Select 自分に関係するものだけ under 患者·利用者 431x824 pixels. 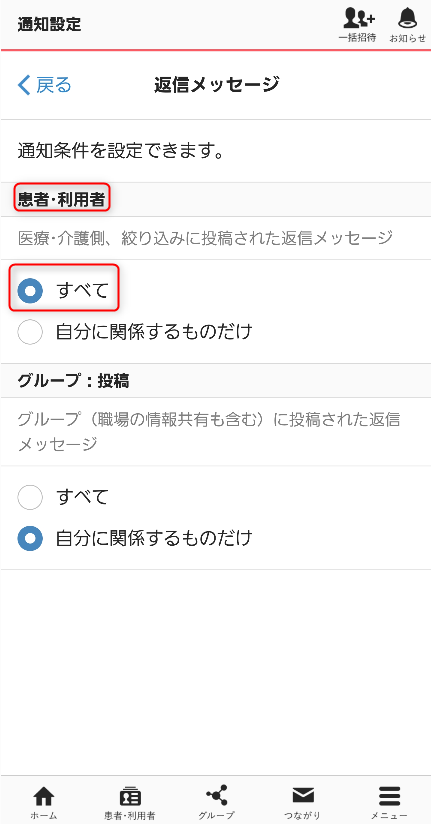point(30,332)
